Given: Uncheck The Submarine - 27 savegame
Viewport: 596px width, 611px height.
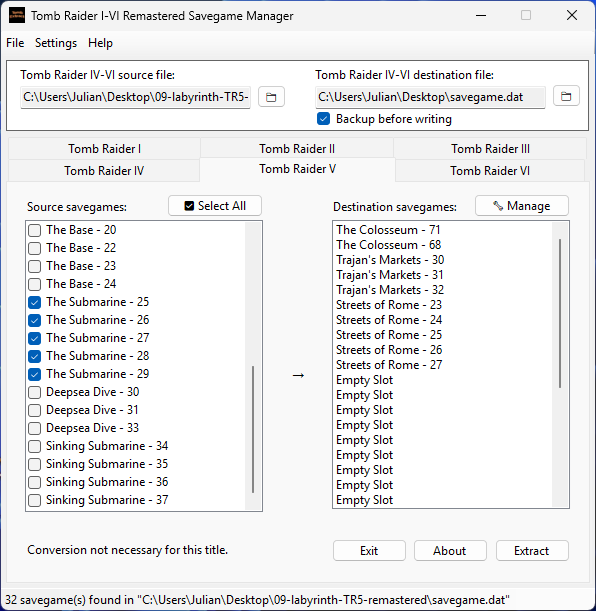Looking at the screenshot, I should tap(35, 338).
